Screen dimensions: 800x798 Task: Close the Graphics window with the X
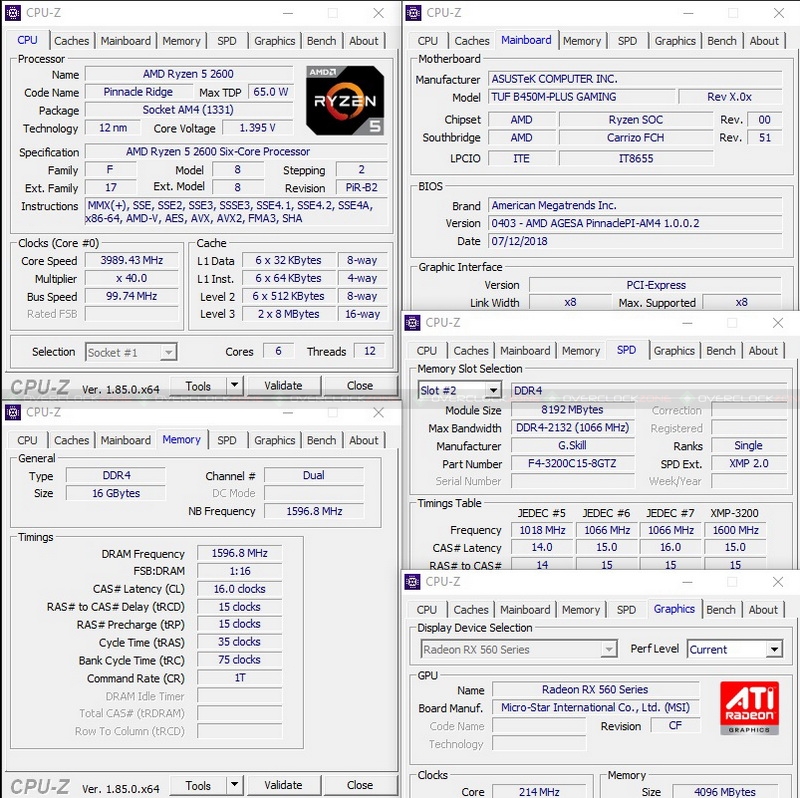click(778, 581)
